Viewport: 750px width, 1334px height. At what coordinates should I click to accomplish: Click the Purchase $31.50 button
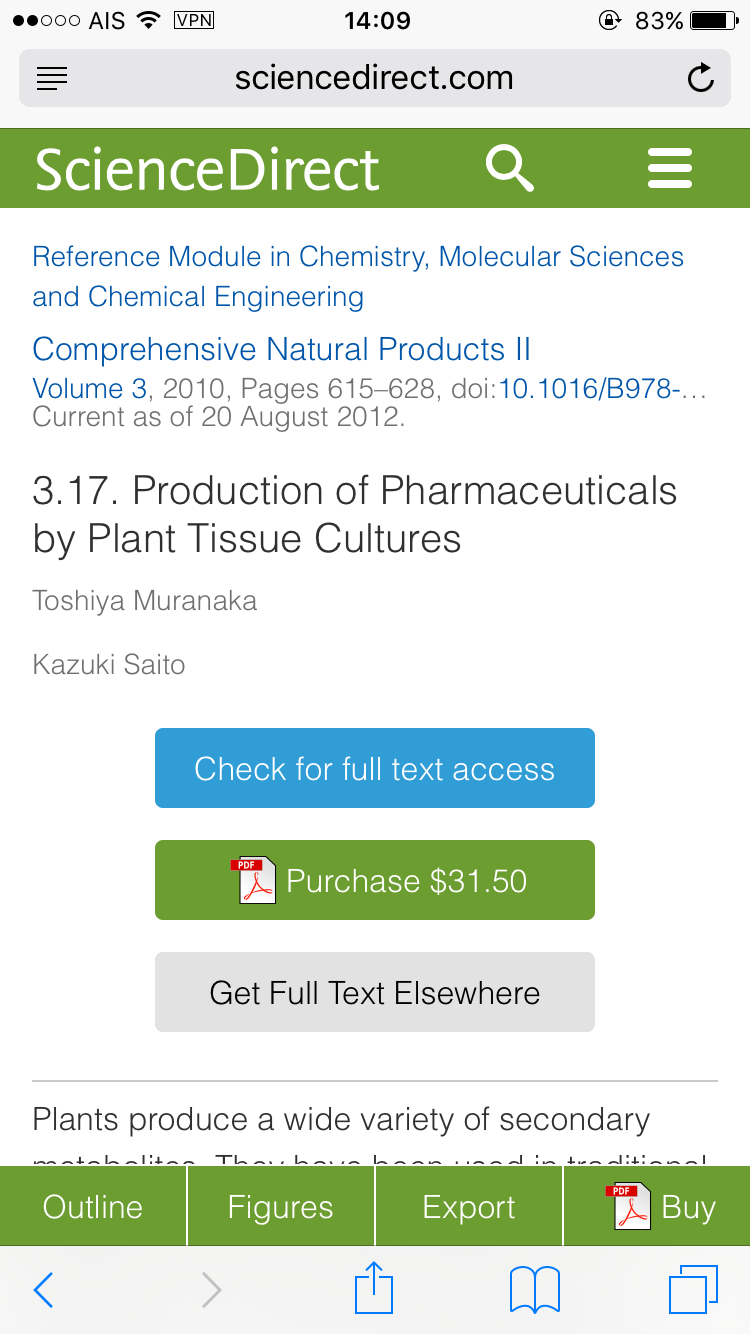coord(375,880)
